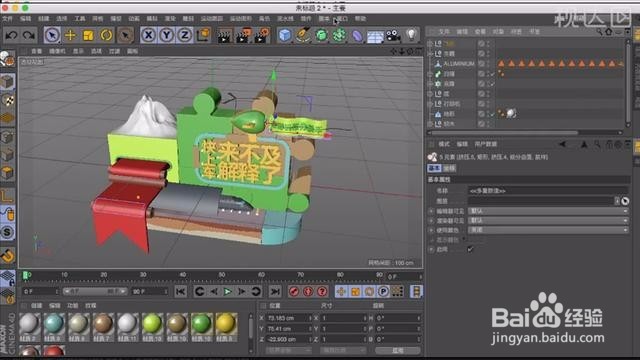The height and width of the screenshot is (360, 640).
Task: Select the yellow material swatch
Action: pyautogui.click(x=226, y=324)
